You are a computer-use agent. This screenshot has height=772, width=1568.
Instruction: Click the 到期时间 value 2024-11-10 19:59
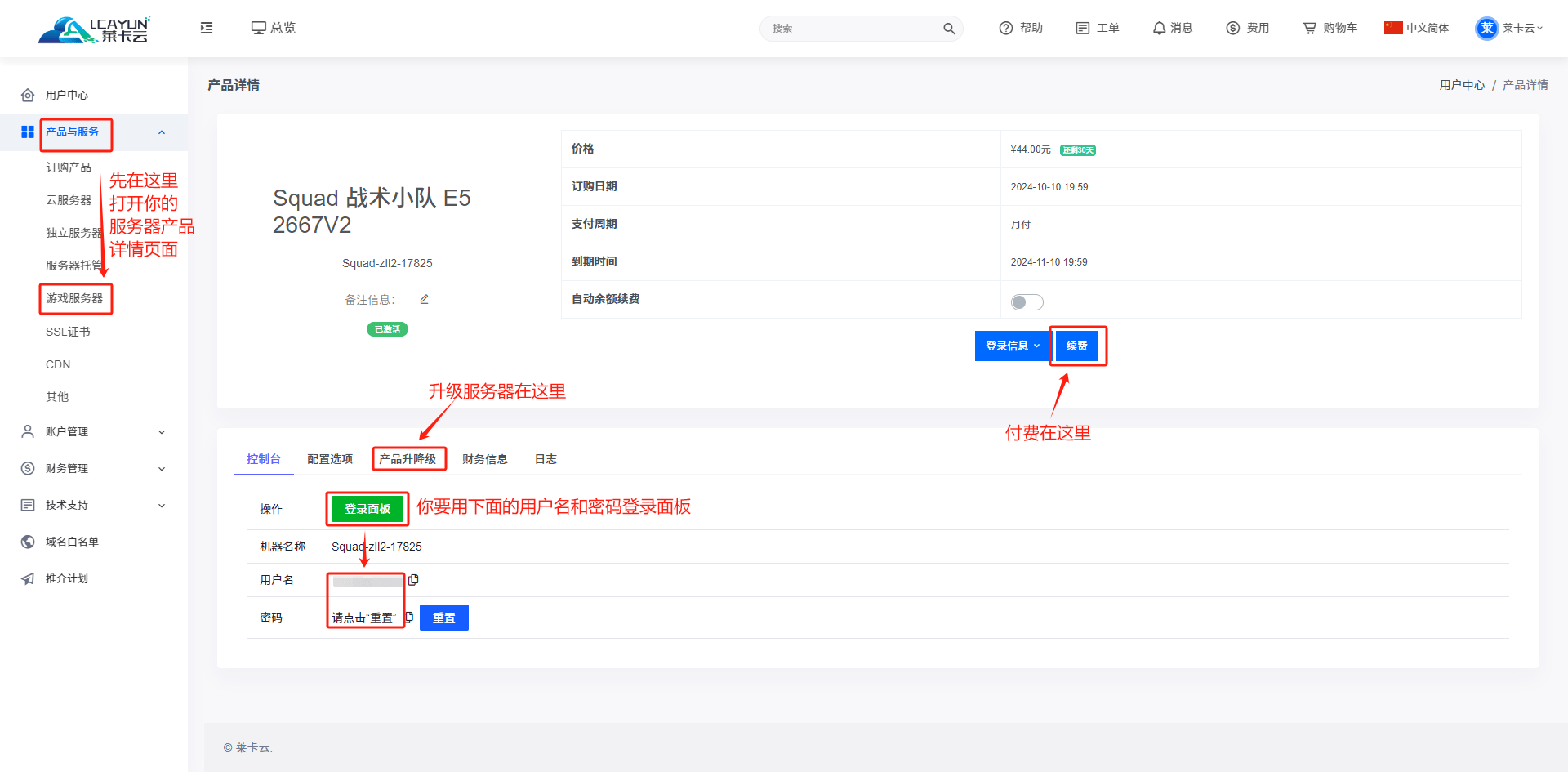click(1049, 262)
